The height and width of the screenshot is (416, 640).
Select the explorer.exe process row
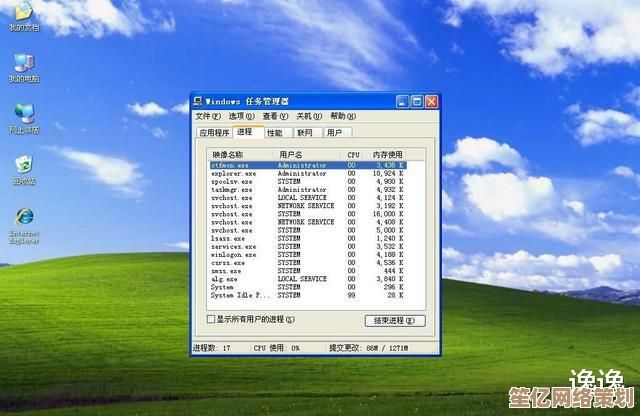click(x=308, y=174)
